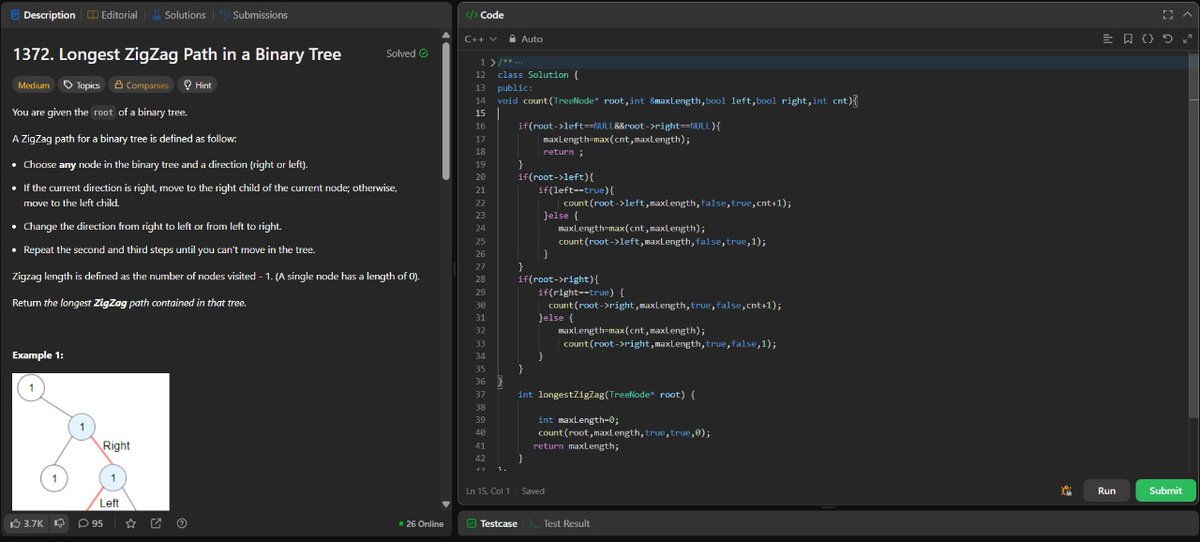
Task: Show the Topics tag
Action: (x=82, y=86)
